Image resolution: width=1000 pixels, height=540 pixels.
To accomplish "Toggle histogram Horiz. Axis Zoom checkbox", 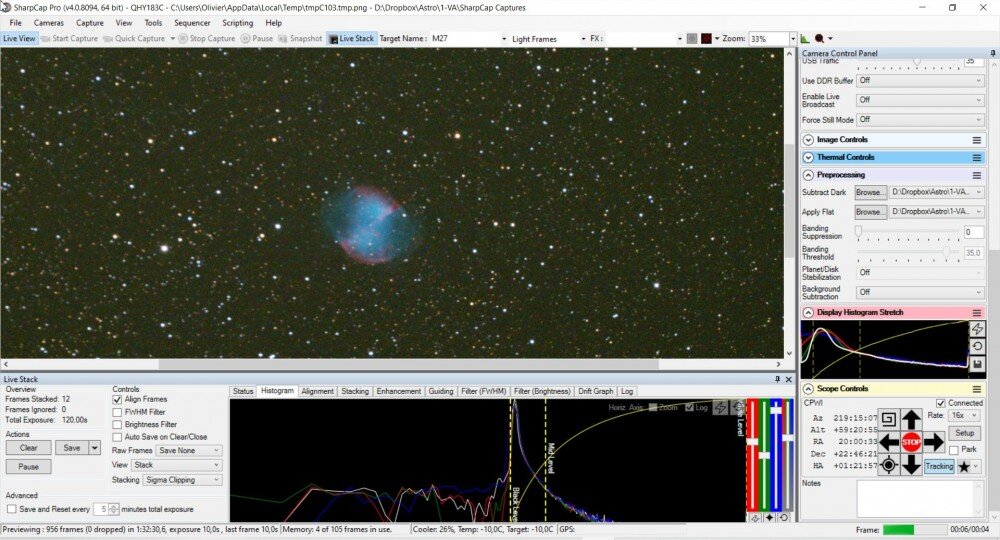I will 652,407.
